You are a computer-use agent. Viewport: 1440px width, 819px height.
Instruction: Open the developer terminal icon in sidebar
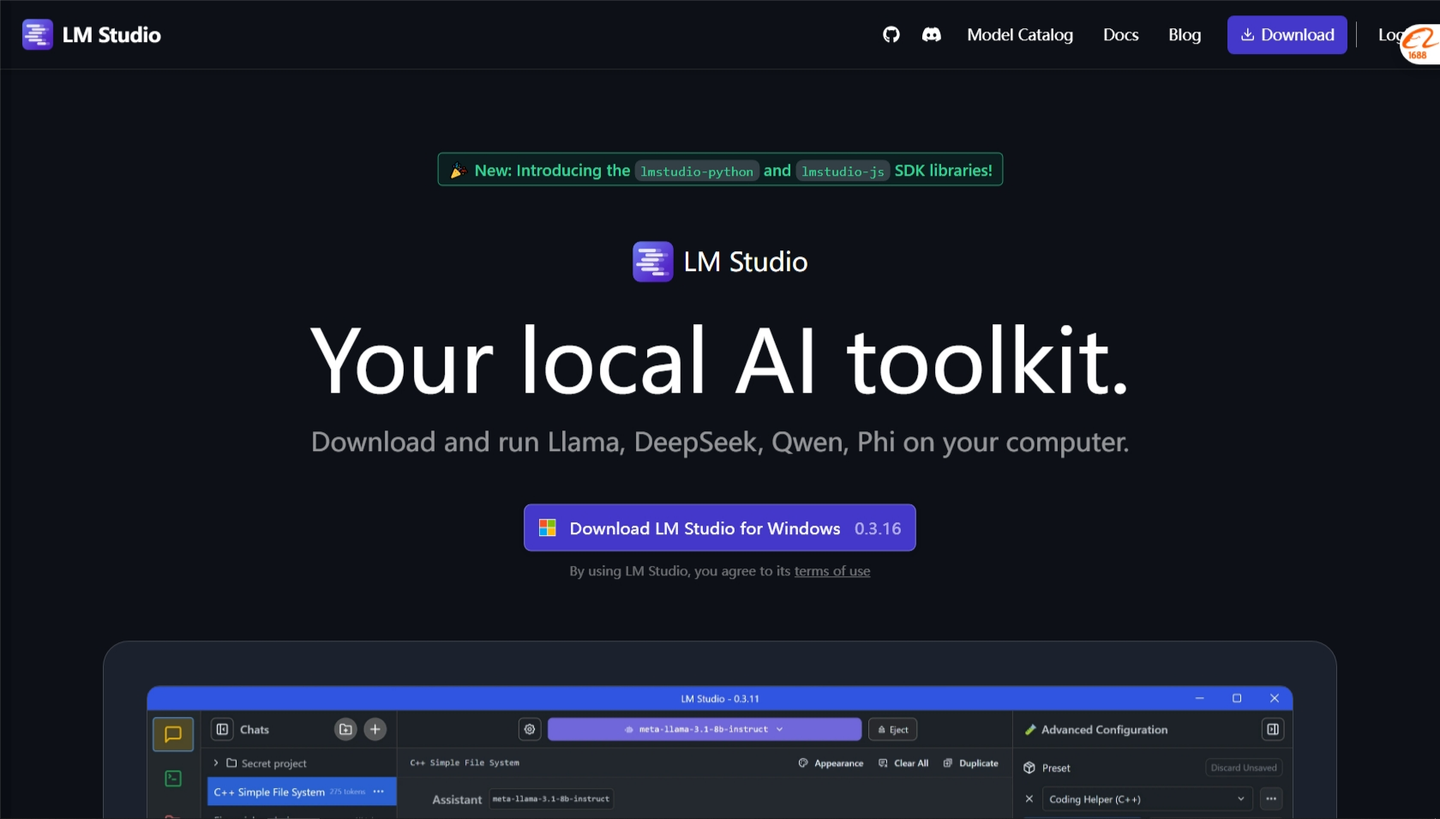pyautogui.click(x=172, y=778)
